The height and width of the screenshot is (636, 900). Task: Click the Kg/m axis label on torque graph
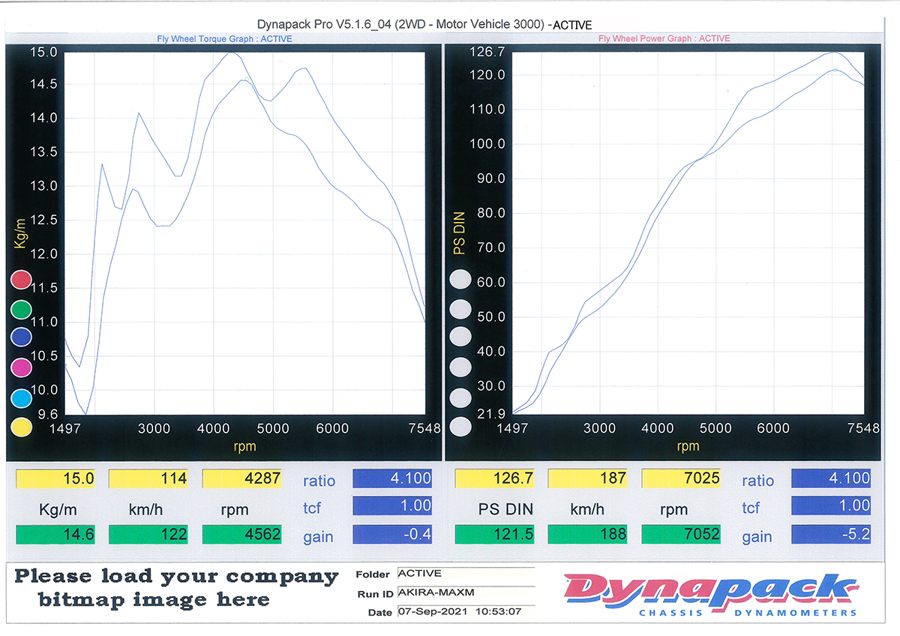(20, 234)
